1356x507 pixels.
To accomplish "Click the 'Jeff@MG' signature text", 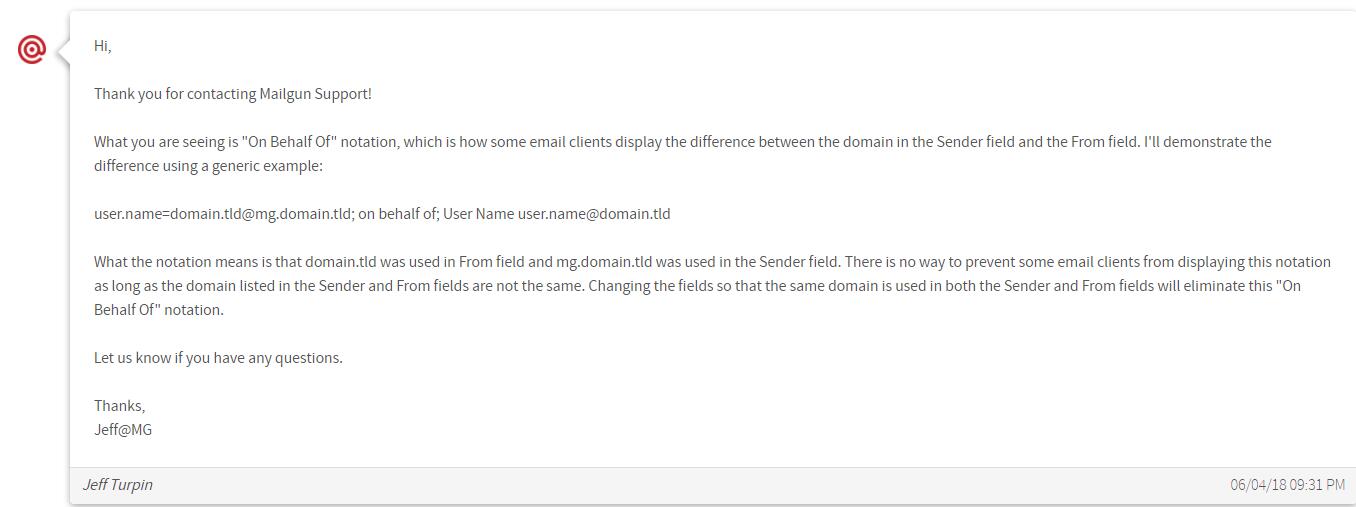I will pyautogui.click(x=123, y=430).
